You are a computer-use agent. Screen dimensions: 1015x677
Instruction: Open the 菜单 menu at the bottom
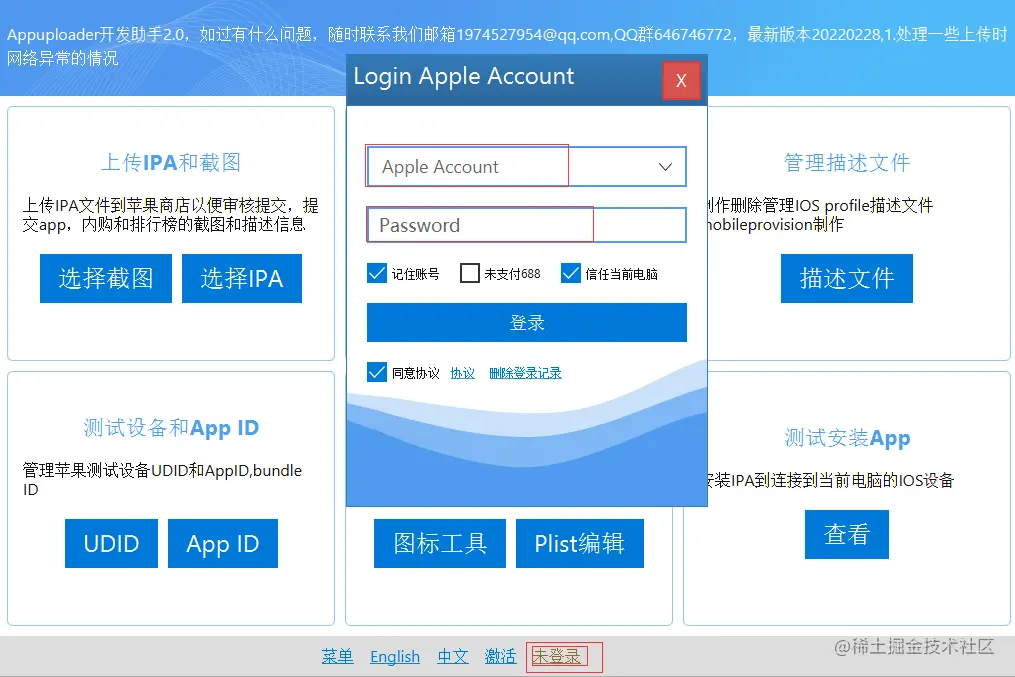pos(337,656)
